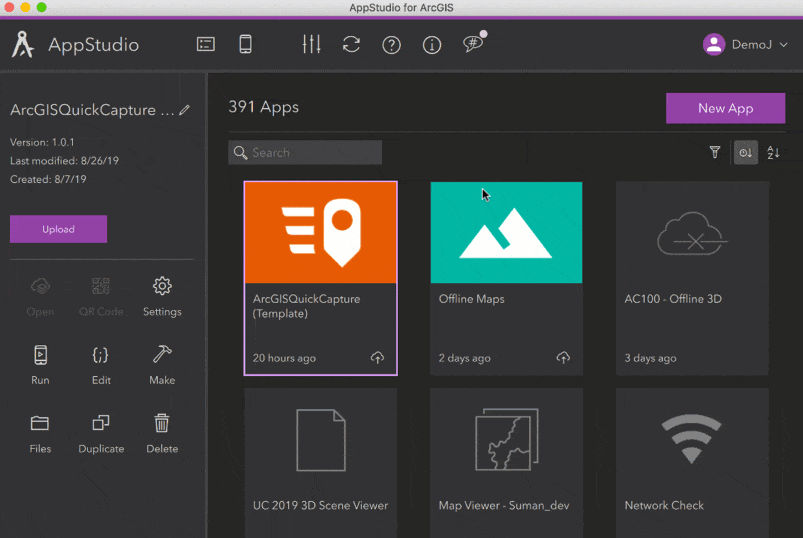
Task: Click '2 days ago' timestamp
Action: [x=464, y=358]
